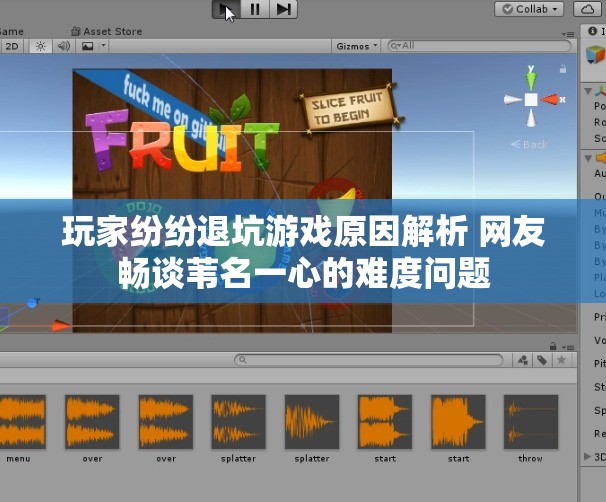
Task: Click the favorites star icon
Action: pos(561,360)
